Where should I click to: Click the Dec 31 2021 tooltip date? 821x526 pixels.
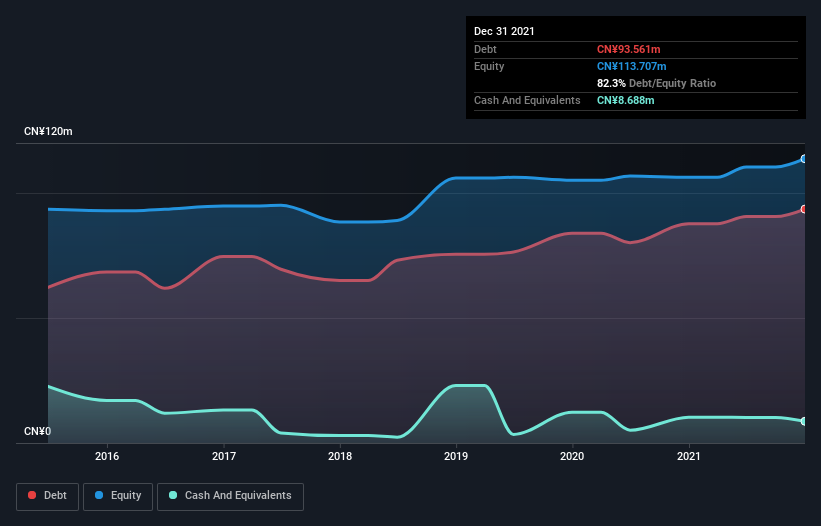pos(504,31)
